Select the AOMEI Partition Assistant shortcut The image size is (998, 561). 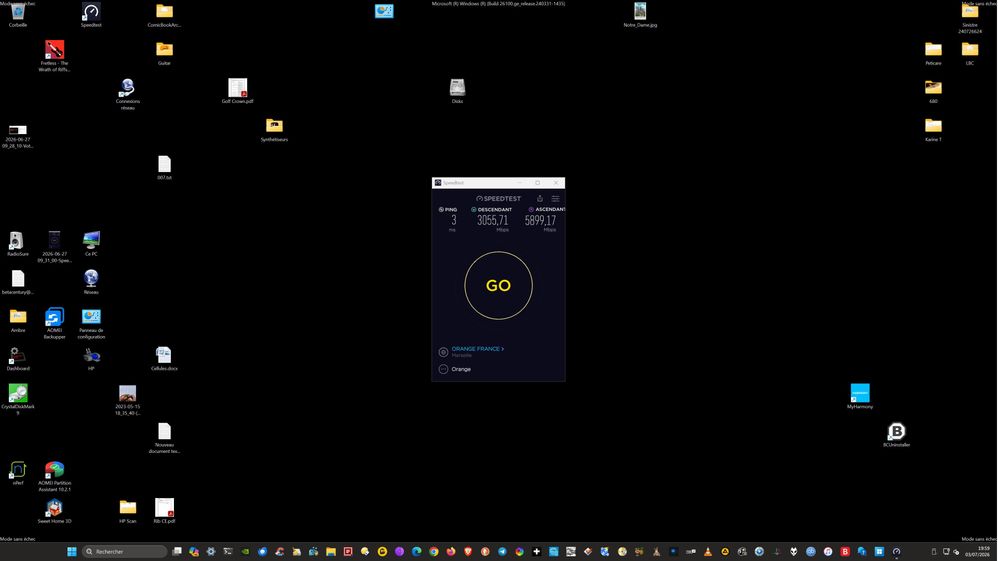54,476
